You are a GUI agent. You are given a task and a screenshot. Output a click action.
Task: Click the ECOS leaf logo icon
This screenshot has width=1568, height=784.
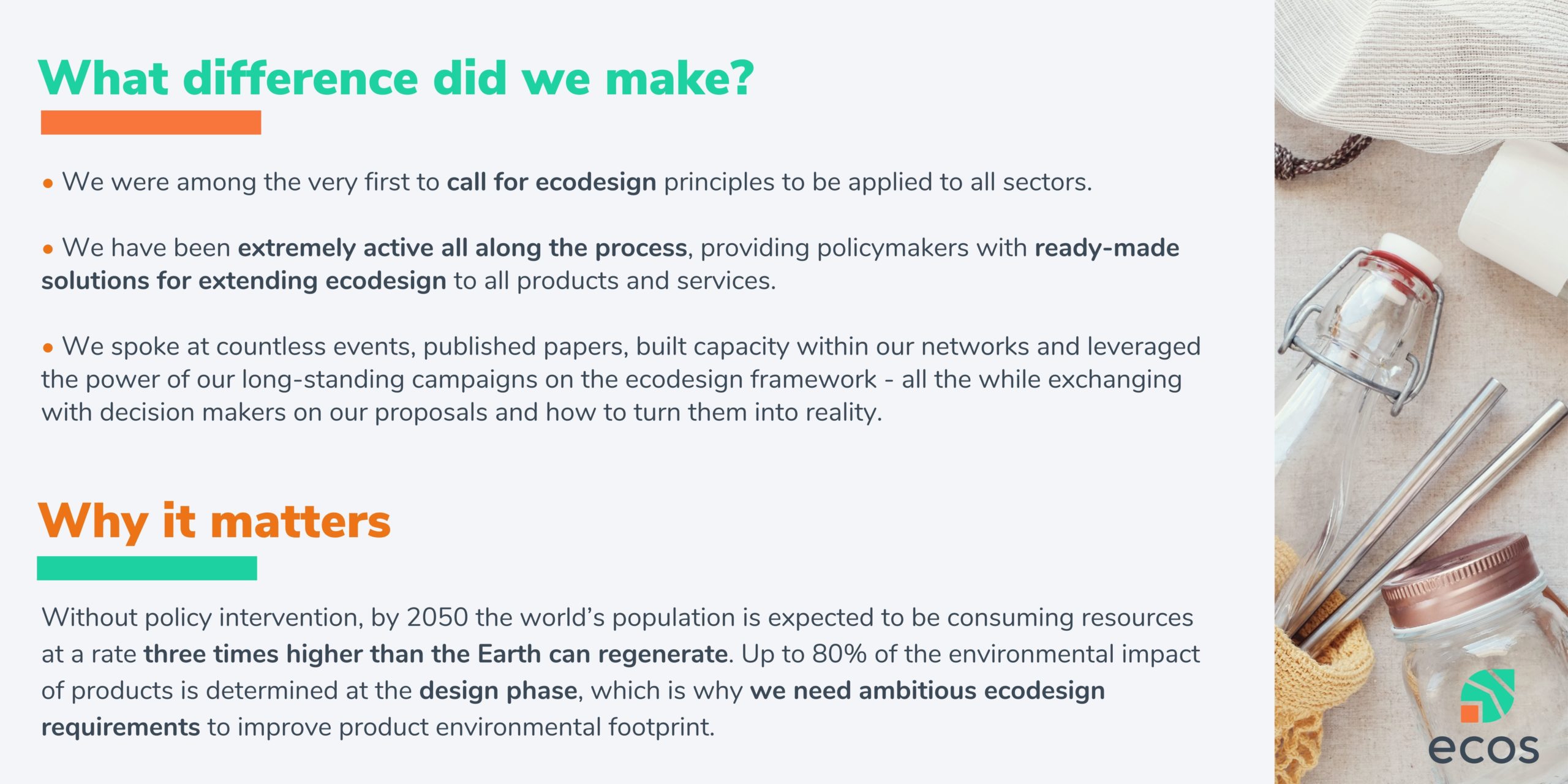[x=1487, y=695]
